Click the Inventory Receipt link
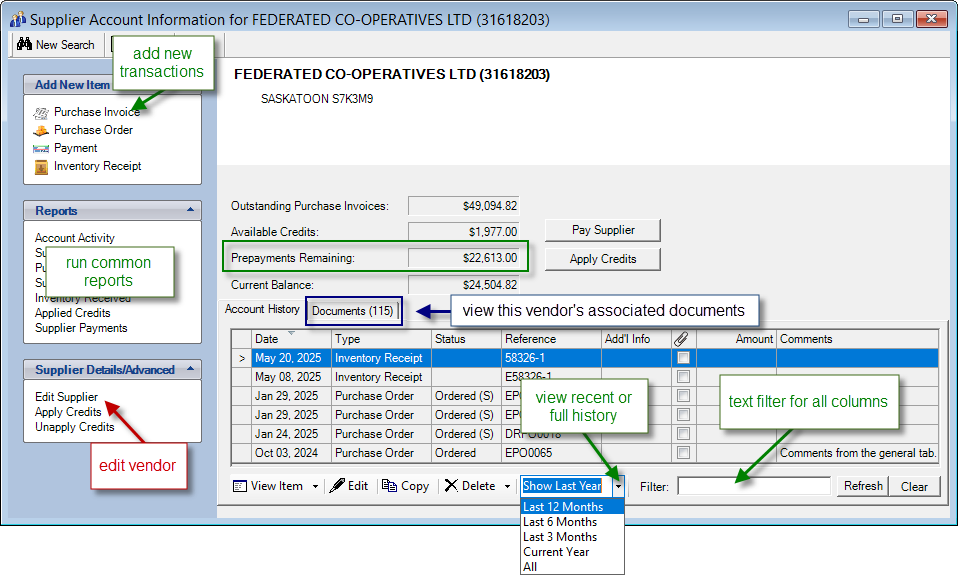958x575 pixels. click(97, 166)
